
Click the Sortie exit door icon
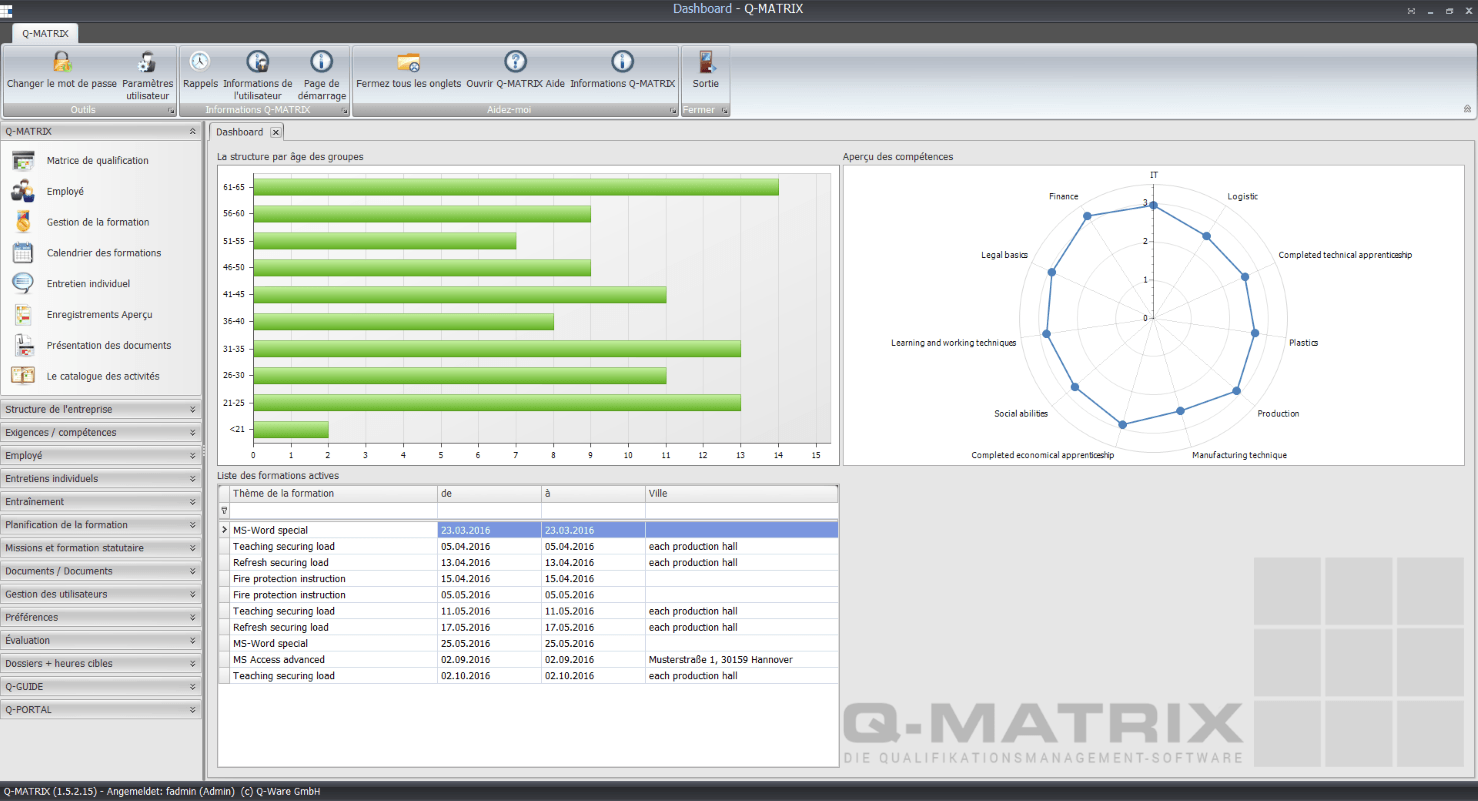pyautogui.click(x=706, y=62)
